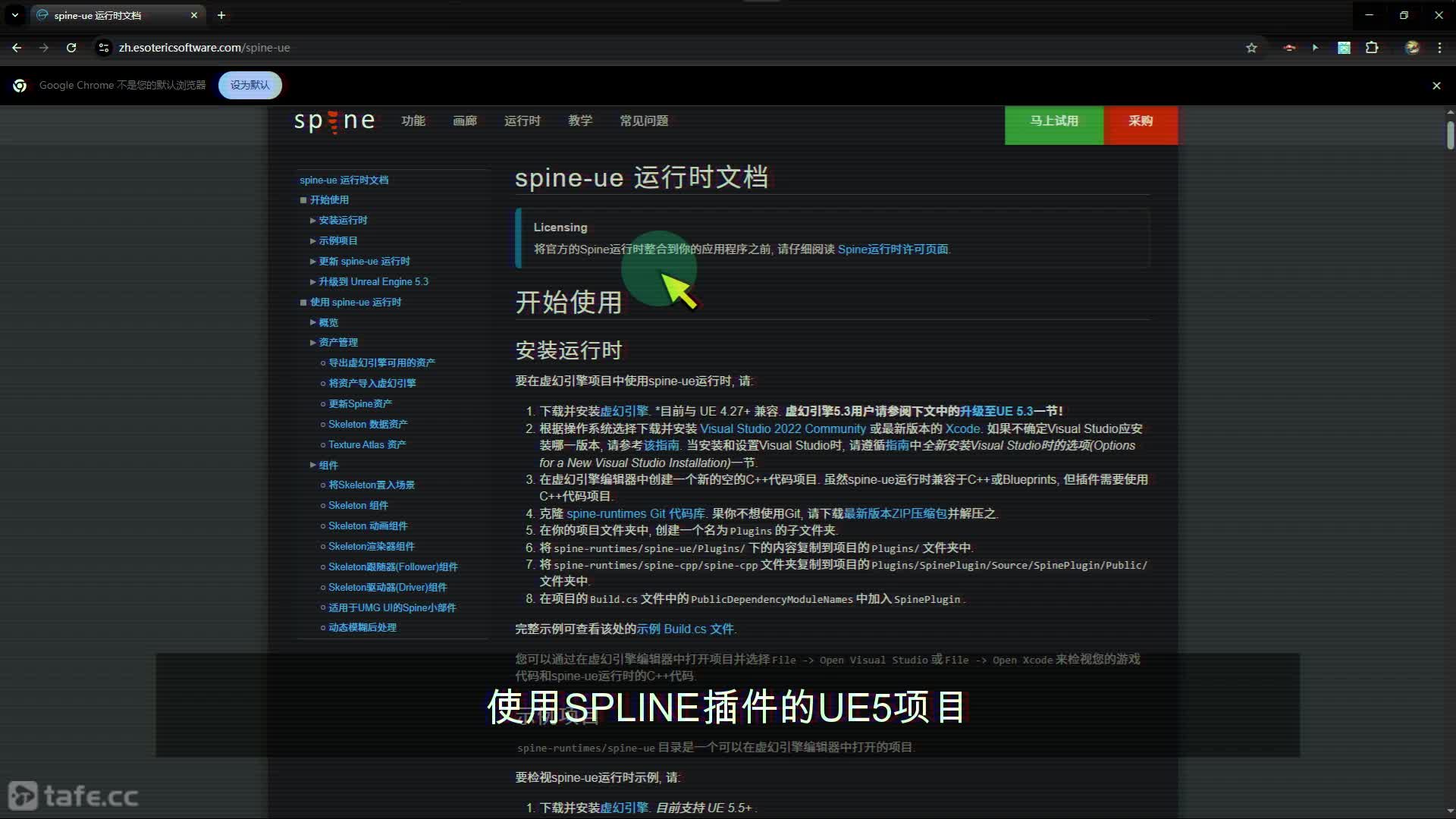
Task: Open the 功能 navigation menu item
Action: [x=413, y=121]
